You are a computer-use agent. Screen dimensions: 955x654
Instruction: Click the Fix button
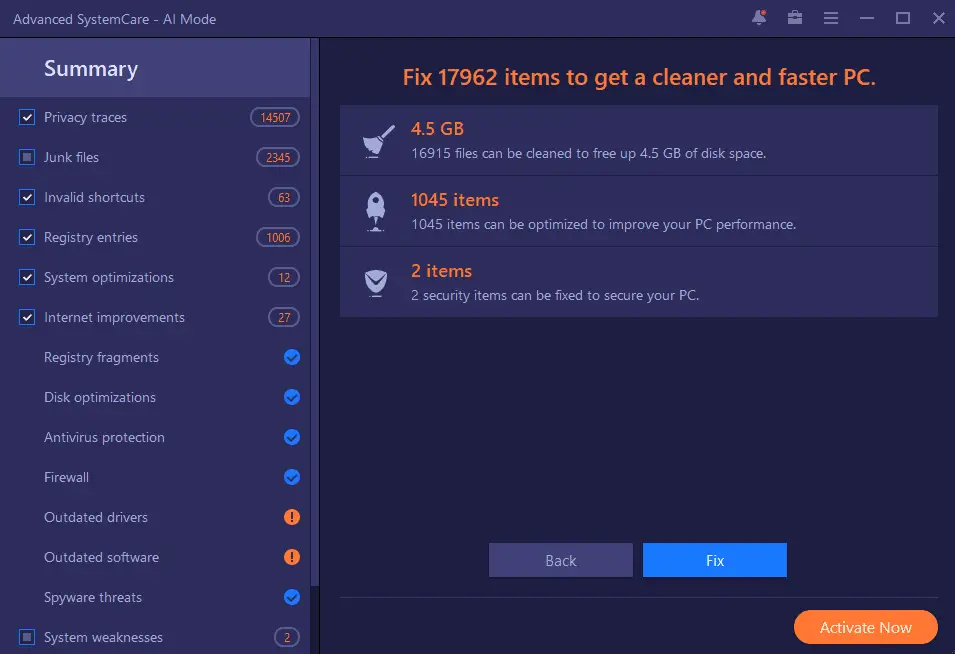pyautogui.click(x=714, y=560)
